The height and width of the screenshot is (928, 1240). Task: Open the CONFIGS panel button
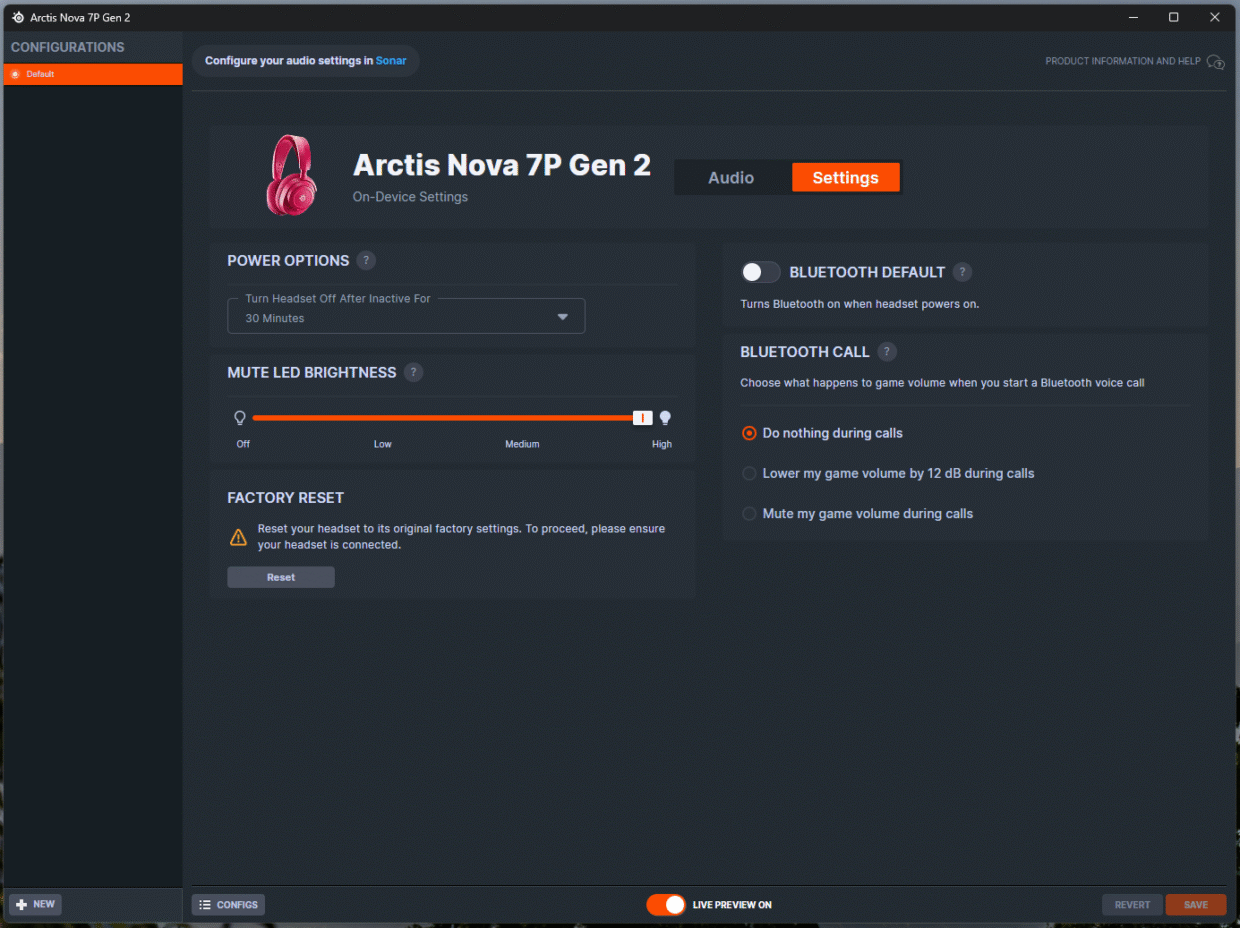tap(228, 904)
